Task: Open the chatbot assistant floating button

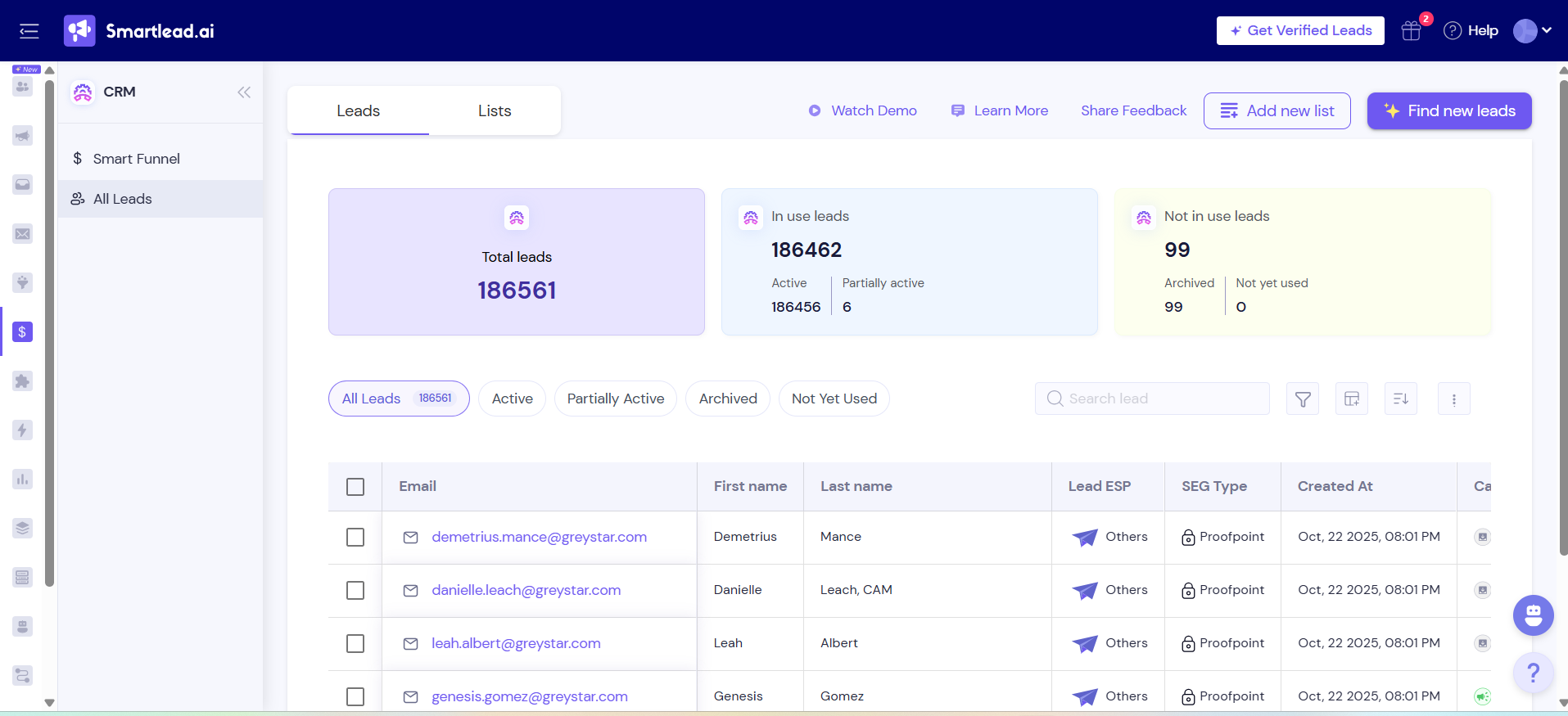Action: click(x=1534, y=615)
